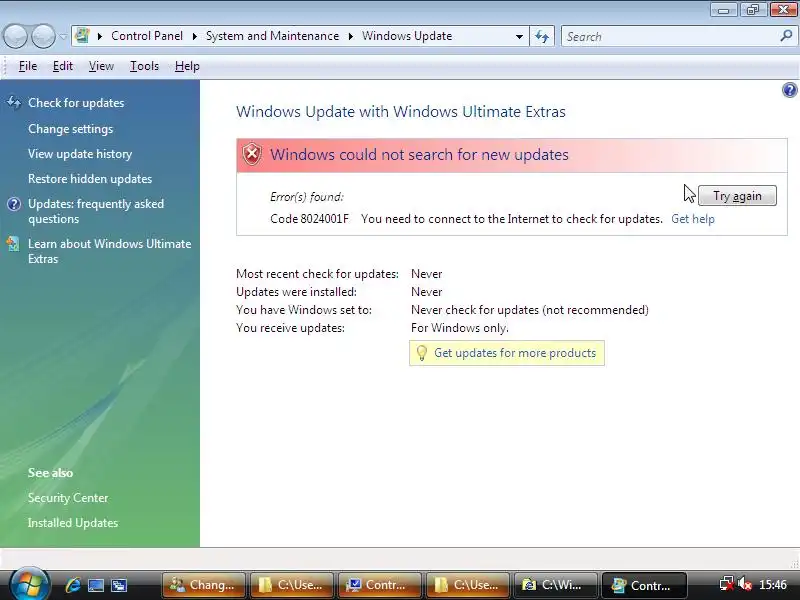Open Updates: frequently asked questions
Viewport: 800px width, 600px height.
coord(96,211)
